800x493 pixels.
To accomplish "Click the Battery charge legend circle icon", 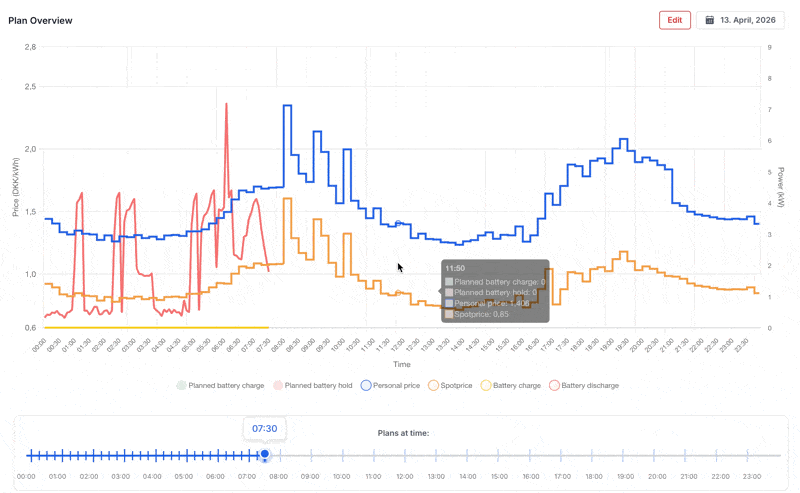I will [486, 385].
